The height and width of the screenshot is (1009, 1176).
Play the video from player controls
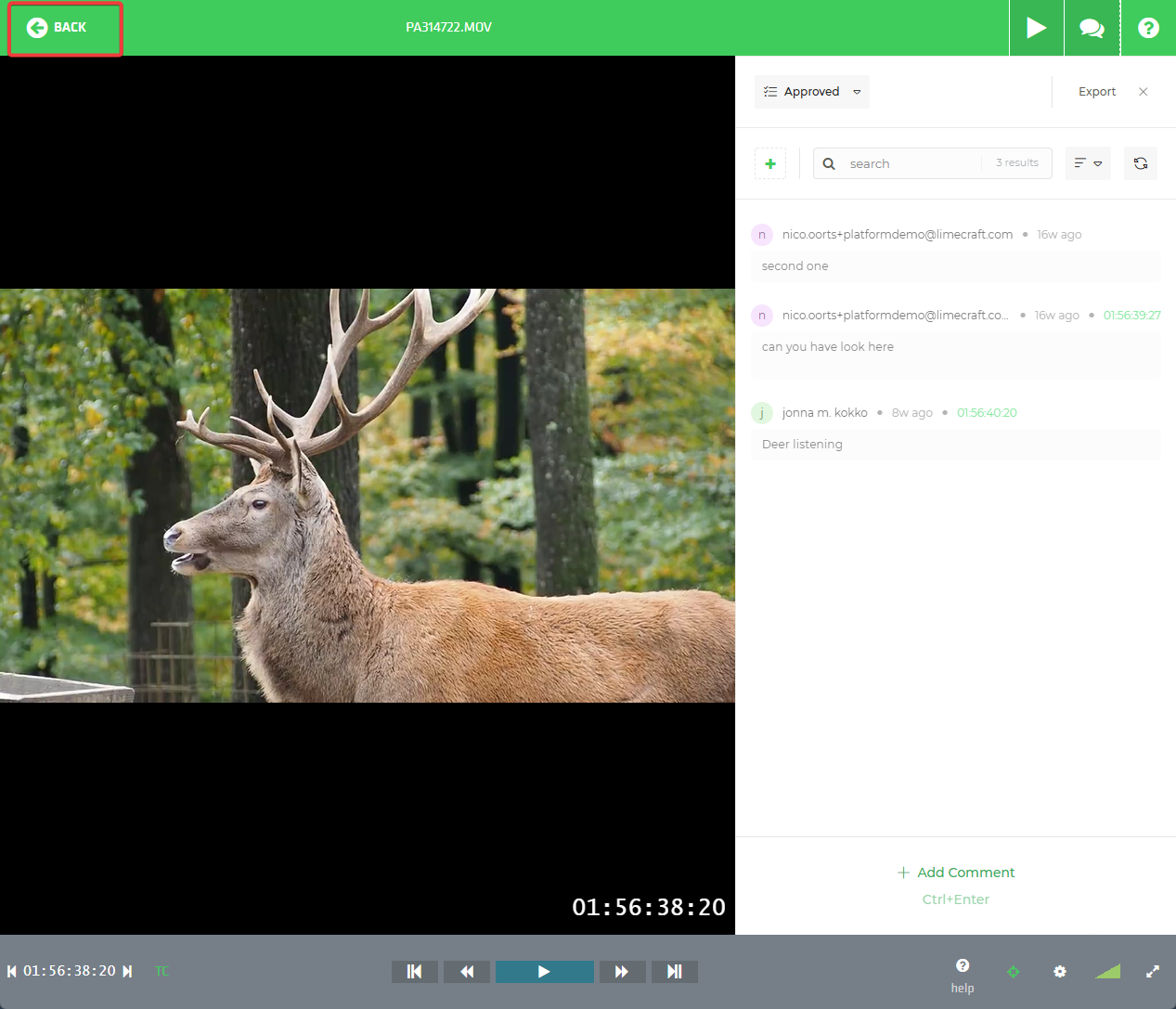click(545, 972)
